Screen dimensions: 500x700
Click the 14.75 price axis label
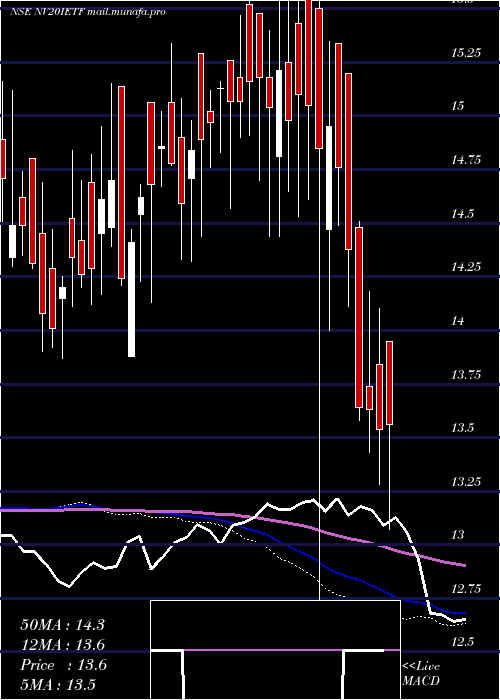[466, 160]
